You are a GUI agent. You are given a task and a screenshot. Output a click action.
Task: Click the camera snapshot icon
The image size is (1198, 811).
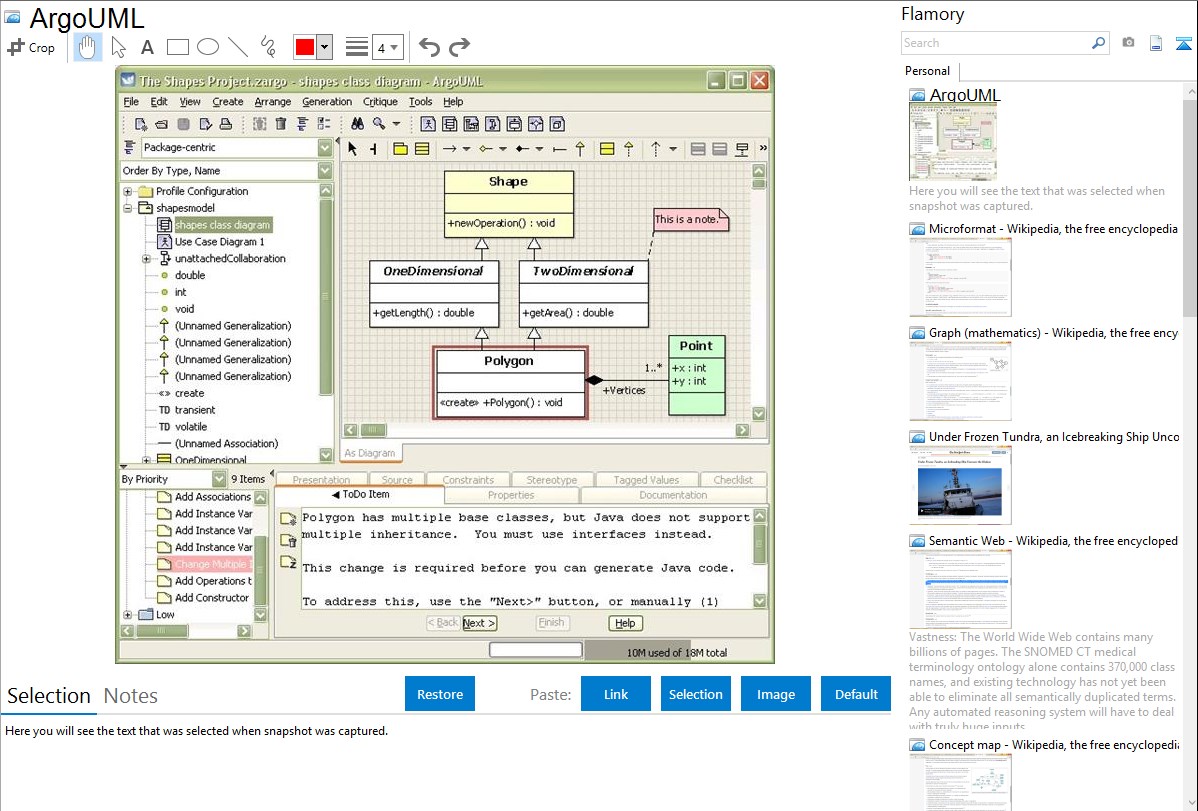1128,43
